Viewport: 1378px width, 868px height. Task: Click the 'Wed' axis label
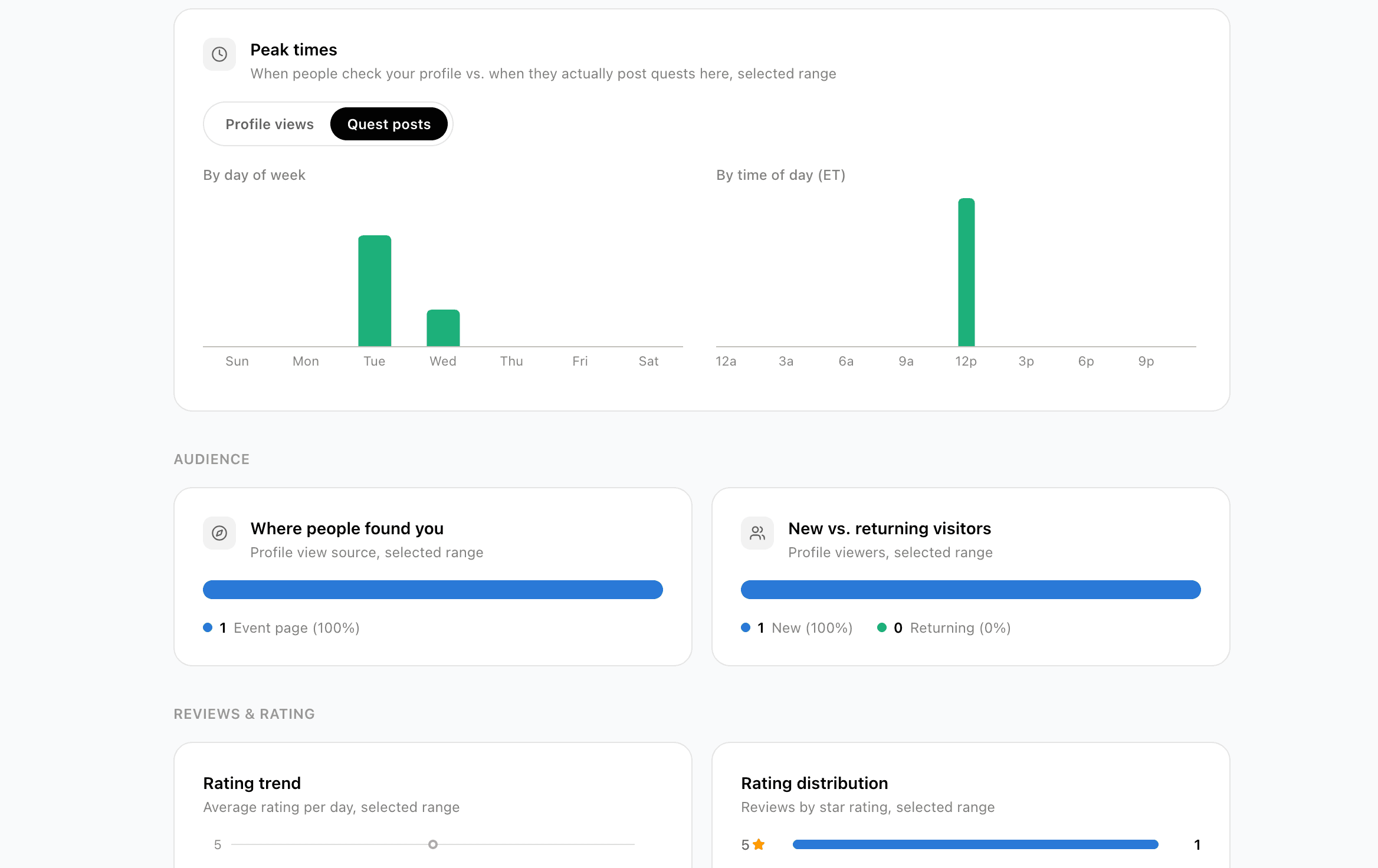tap(443, 361)
